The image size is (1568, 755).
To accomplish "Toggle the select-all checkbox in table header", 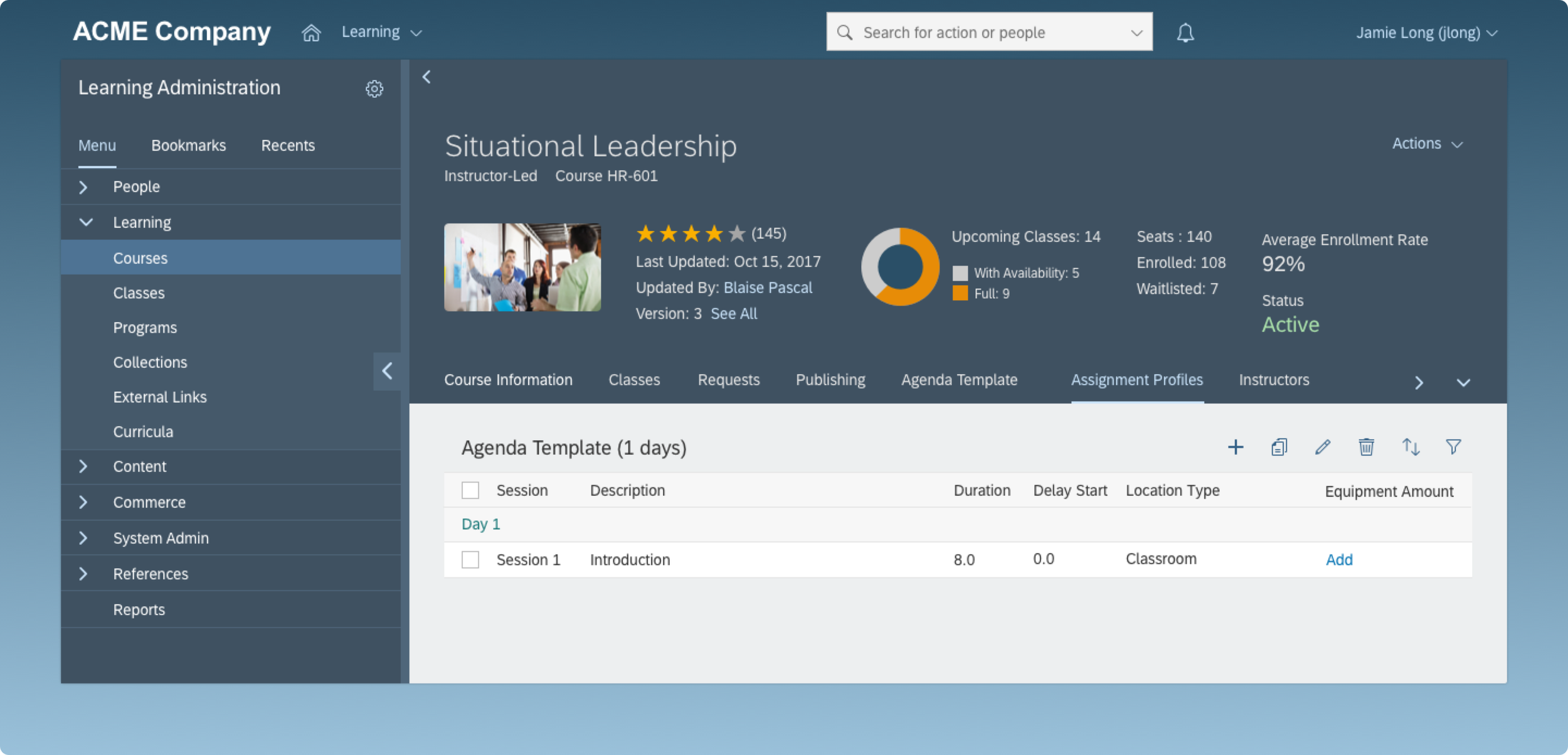I will click(x=470, y=490).
